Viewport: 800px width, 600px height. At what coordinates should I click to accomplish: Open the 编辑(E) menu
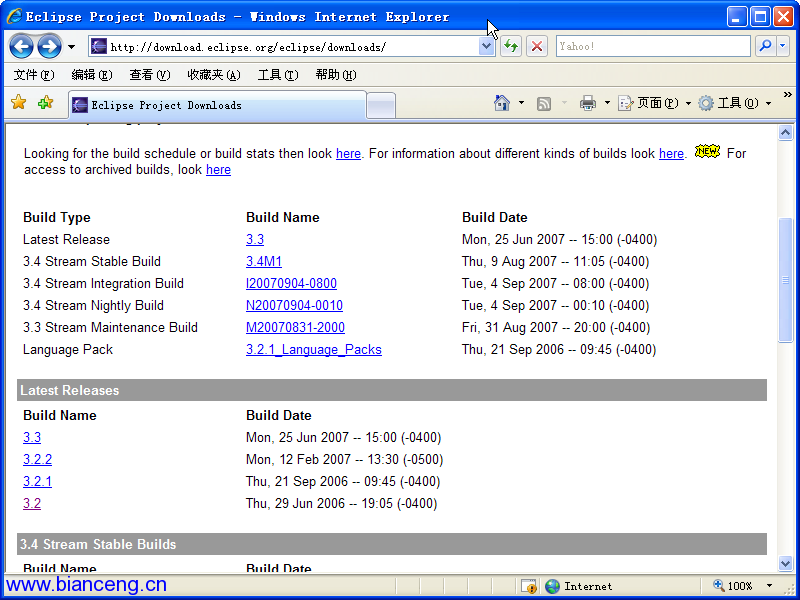(92, 75)
